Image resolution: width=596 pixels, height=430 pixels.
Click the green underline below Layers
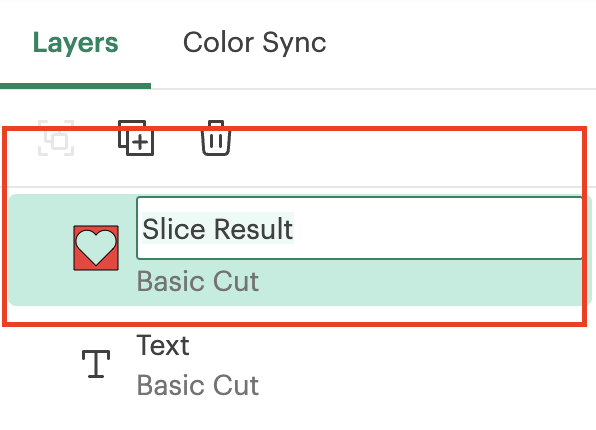pyautogui.click(x=75, y=86)
